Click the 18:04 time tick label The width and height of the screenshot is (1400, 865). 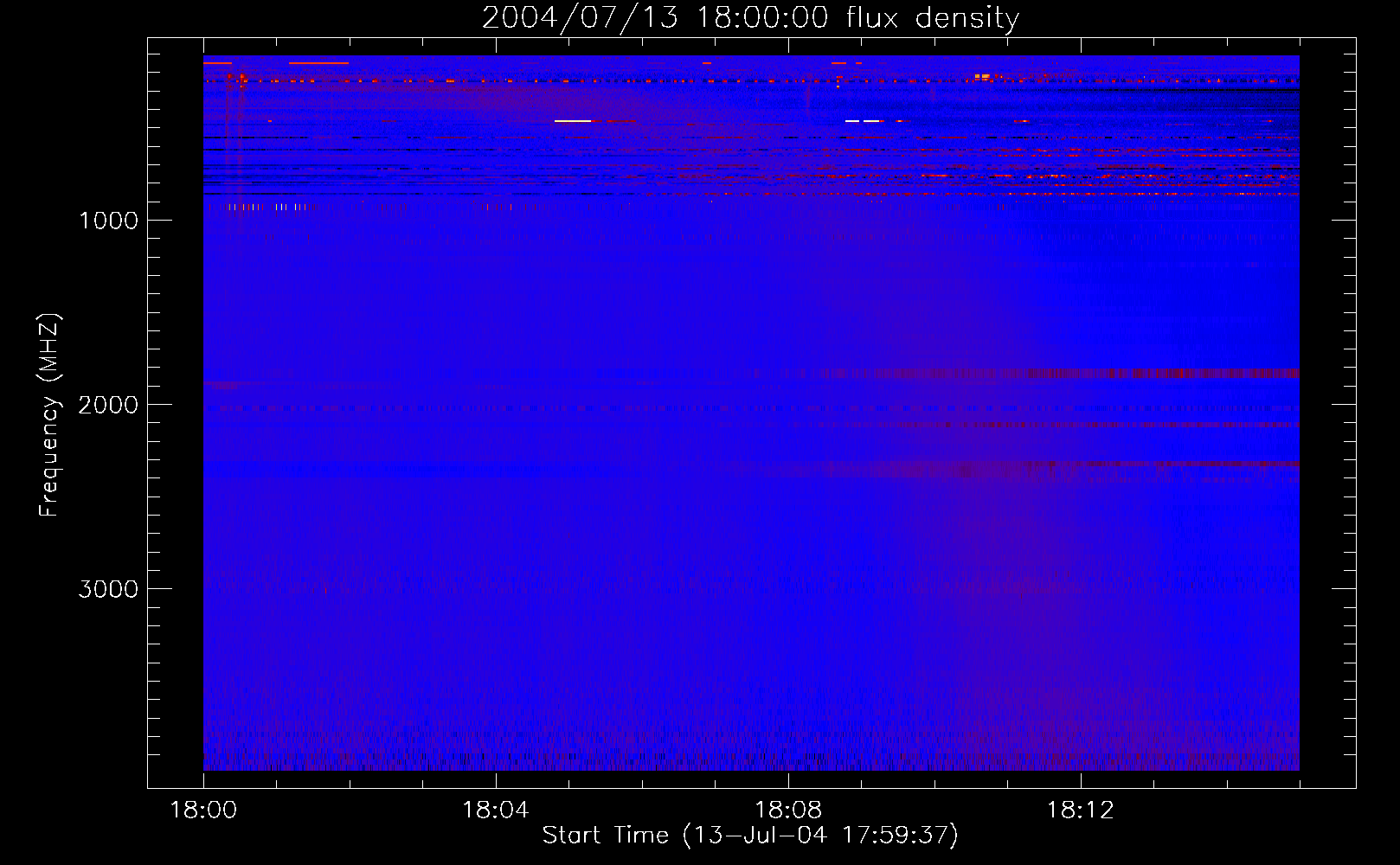(x=496, y=811)
